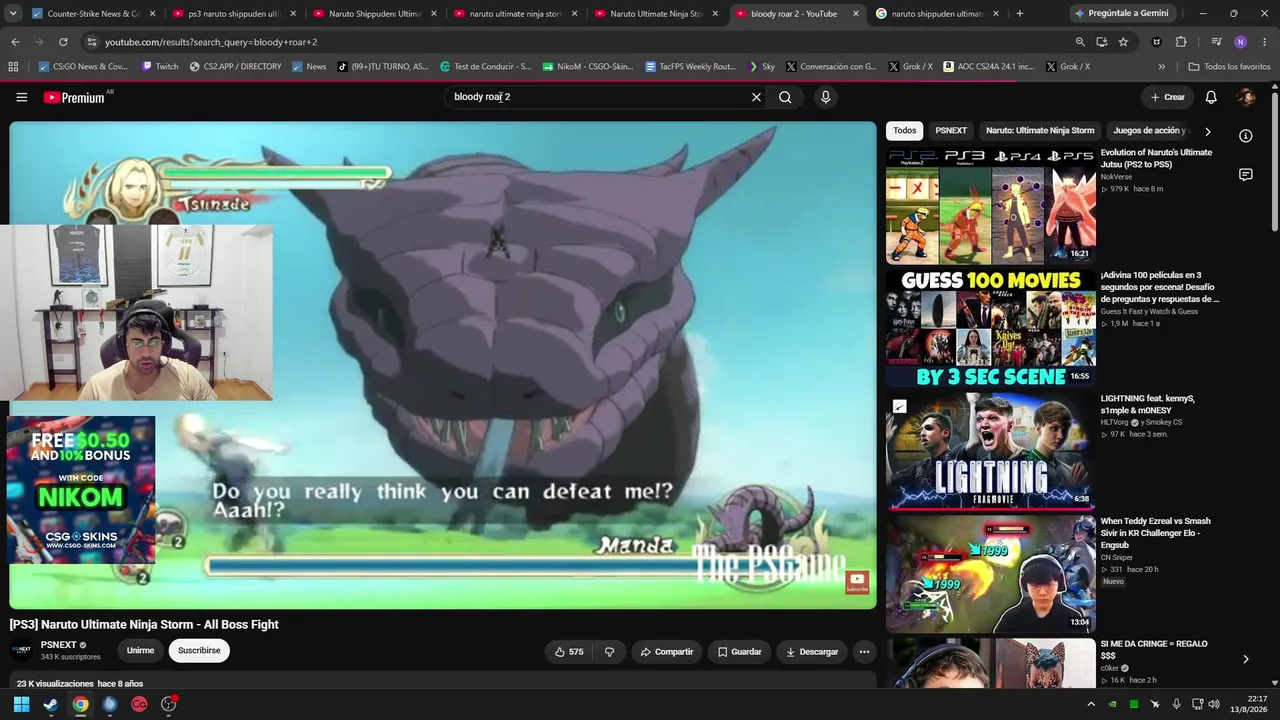The width and height of the screenshot is (1280, 720).
Task: Open the Sky bookmark
Action: tap(760, 67)
